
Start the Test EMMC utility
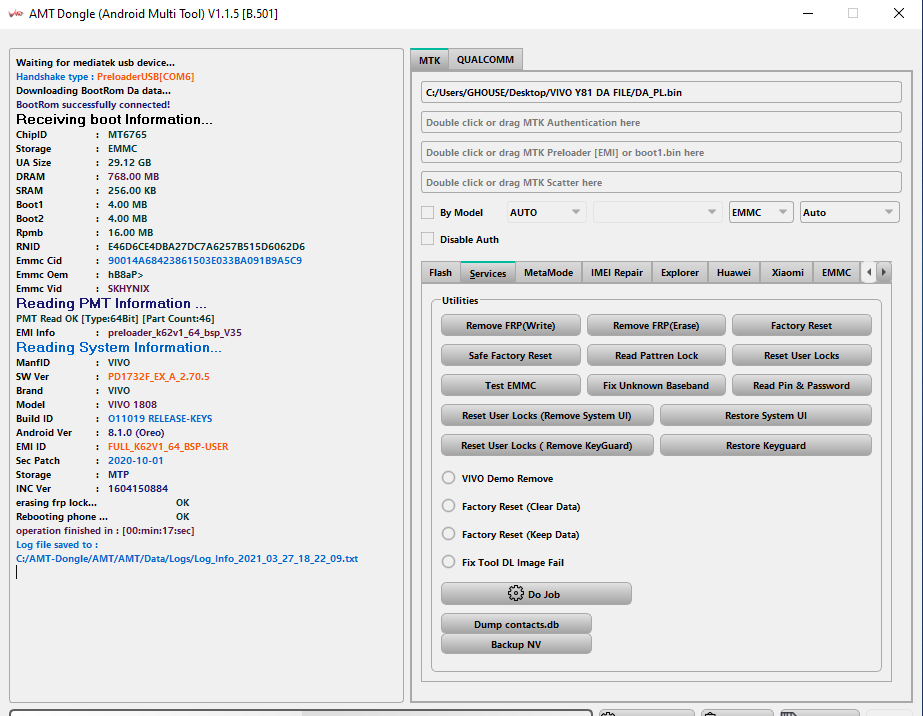510,386
